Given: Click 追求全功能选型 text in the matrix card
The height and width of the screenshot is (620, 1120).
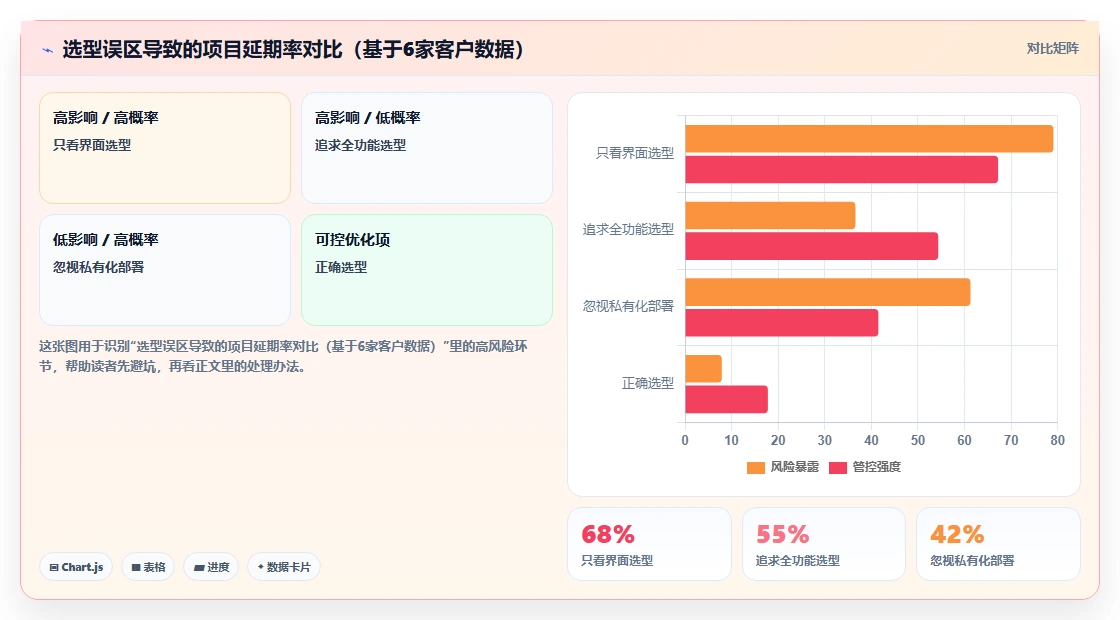Looking at the screenshot, I should (x=361, y=145).
